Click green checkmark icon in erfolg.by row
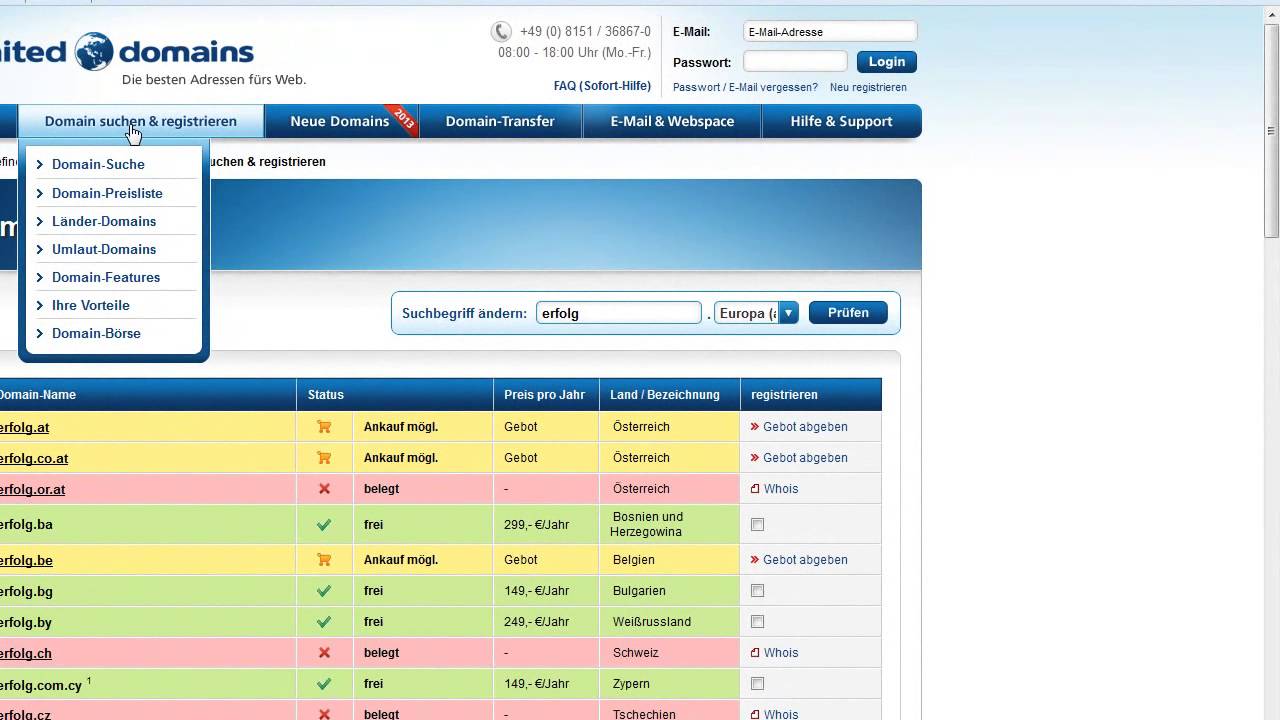The image size is (1280, 720). [x=324, y=622]
